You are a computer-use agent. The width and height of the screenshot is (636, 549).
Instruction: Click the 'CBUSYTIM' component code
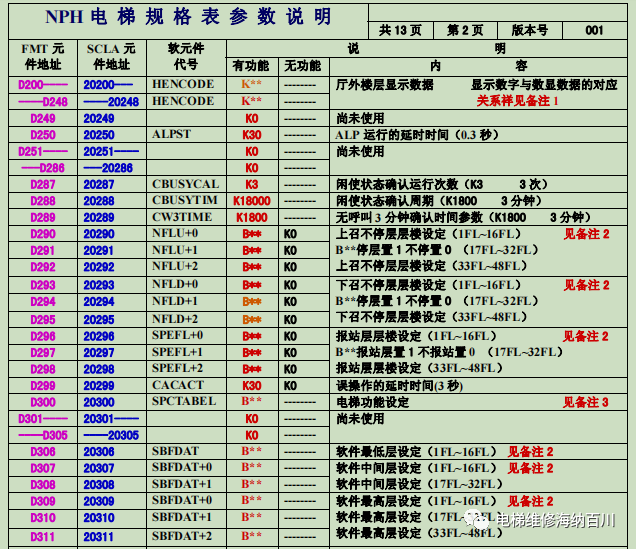[185, 200]
